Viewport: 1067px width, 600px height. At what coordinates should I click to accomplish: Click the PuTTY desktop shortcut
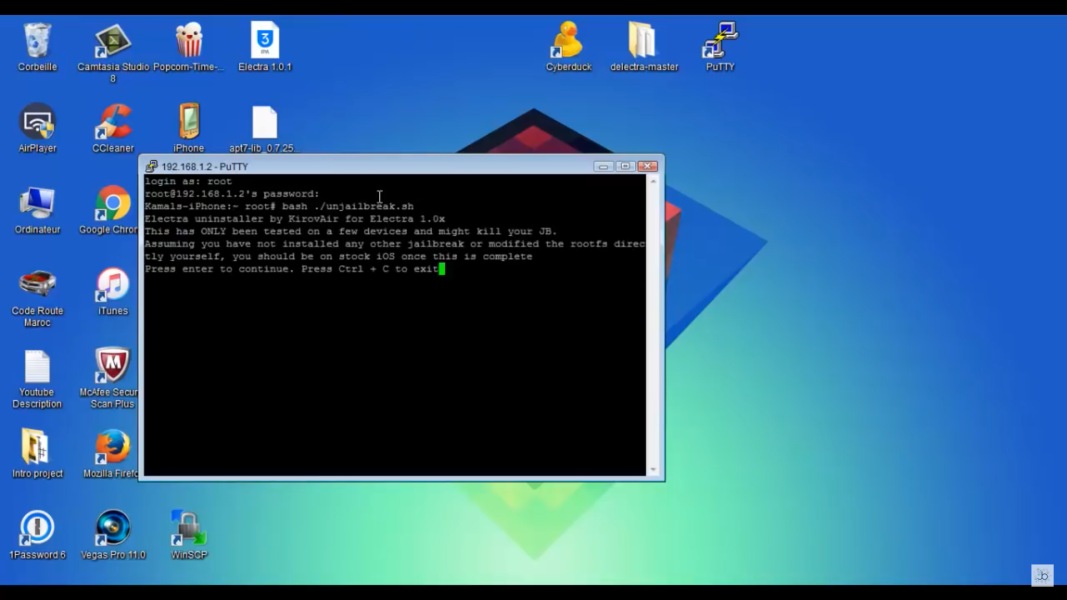pyautogui.click(x=719, y=42)
